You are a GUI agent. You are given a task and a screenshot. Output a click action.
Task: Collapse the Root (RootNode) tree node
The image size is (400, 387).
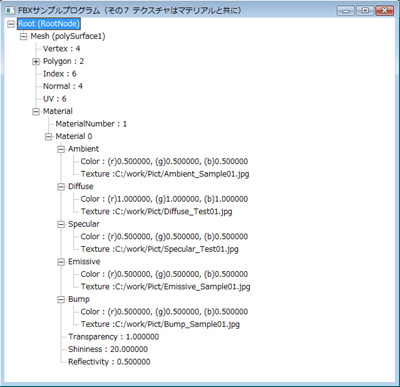[x=11, y=24]
